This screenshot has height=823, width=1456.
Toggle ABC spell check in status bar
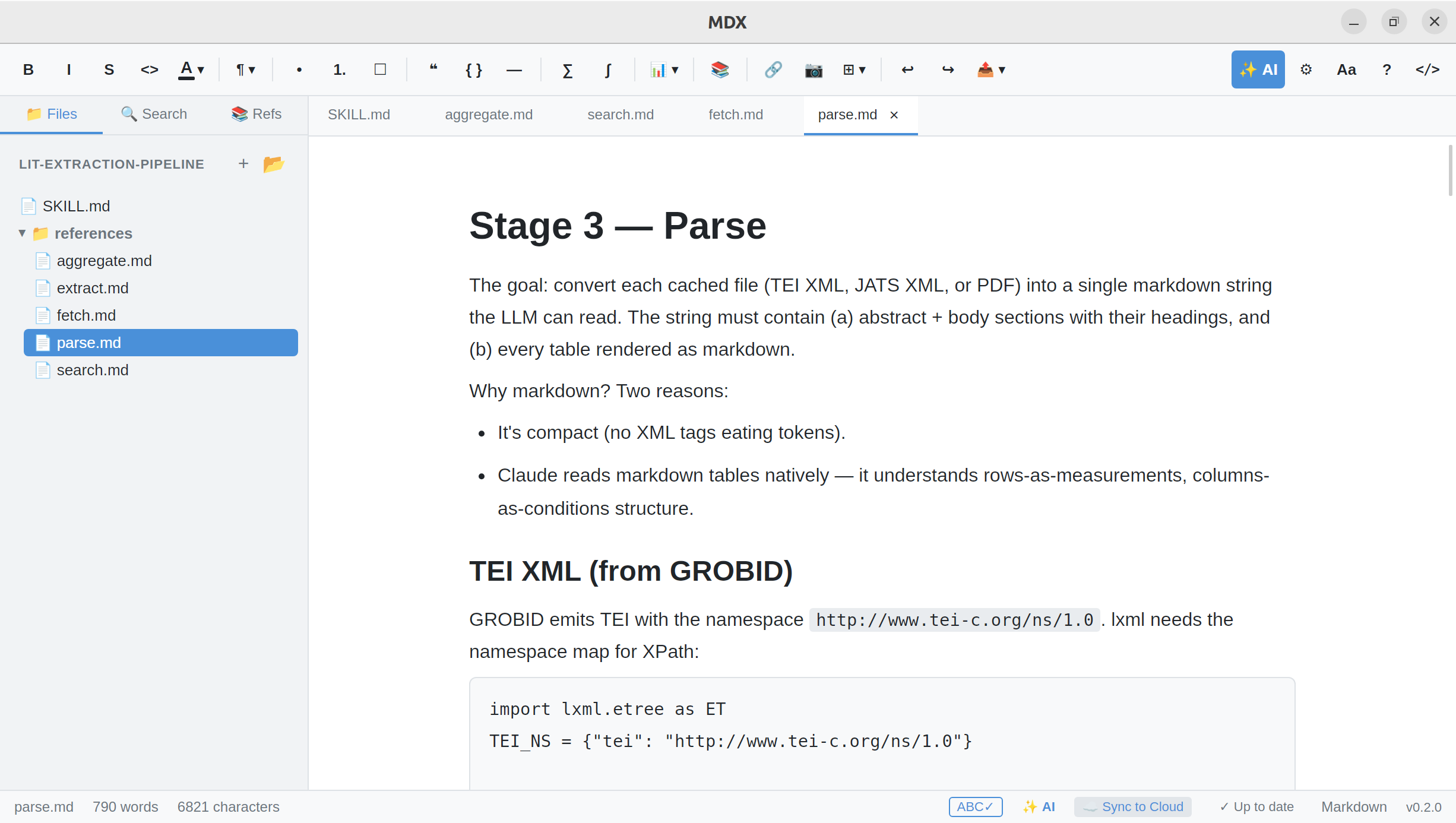point(975,807)
